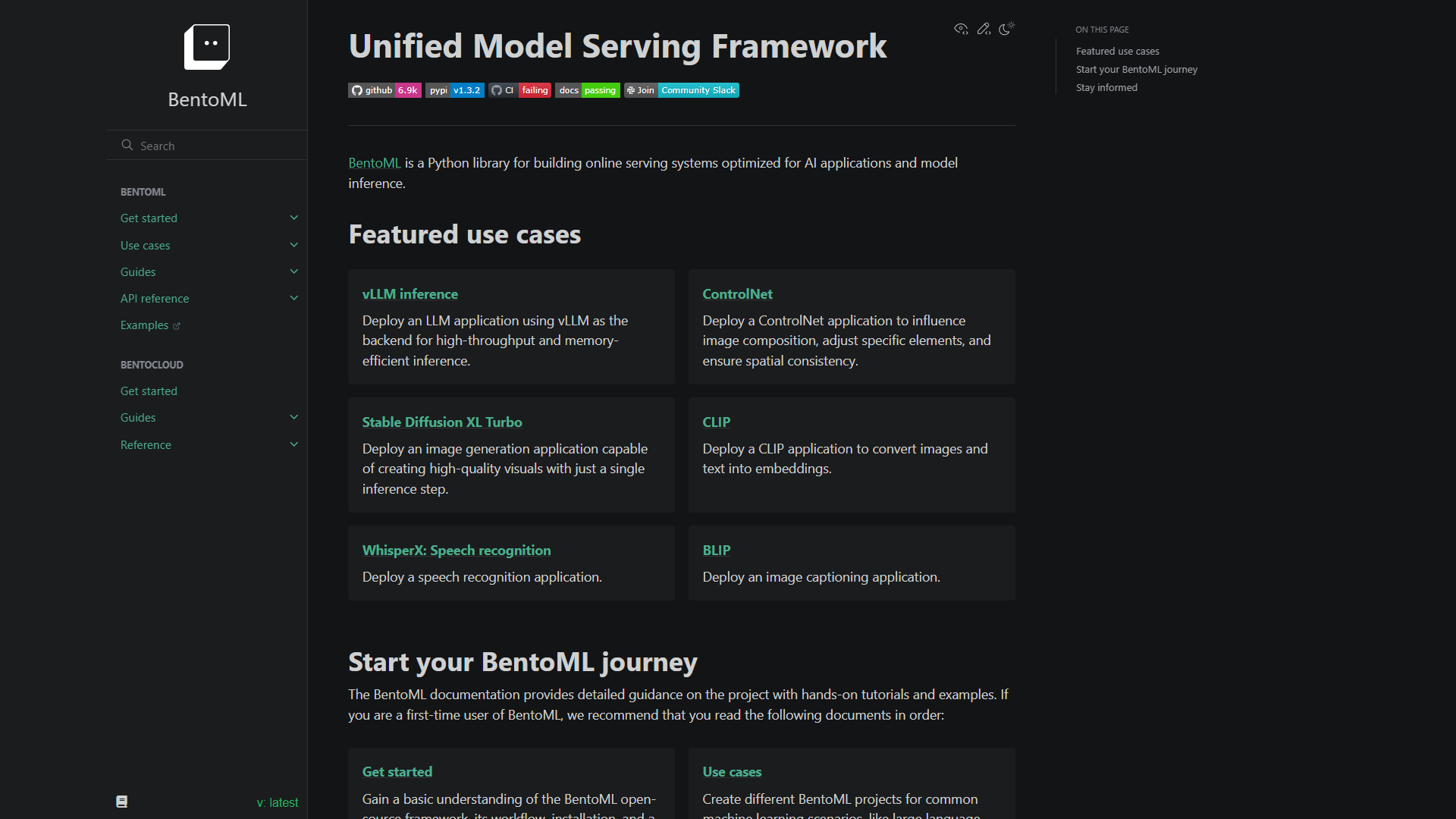
Task: Follow the BentoML hyperlink in the intro
Action: tap(373, 162)
